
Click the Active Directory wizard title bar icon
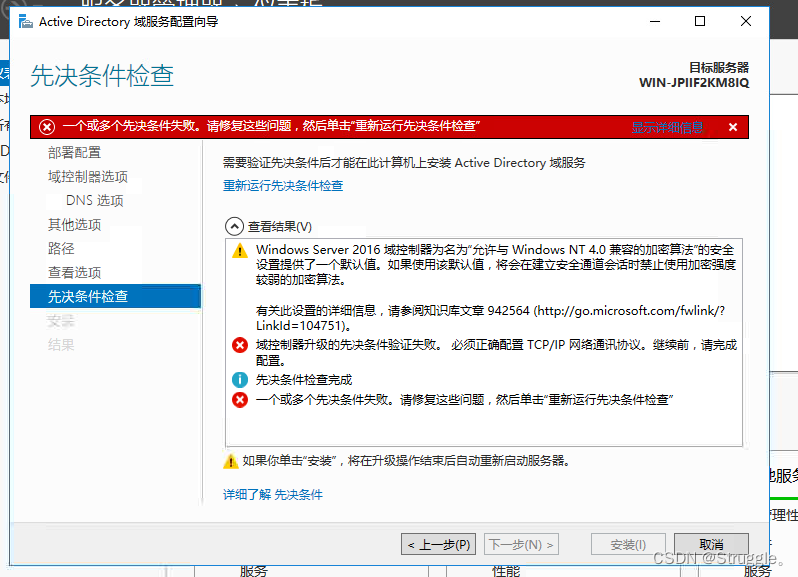point(25,21)
